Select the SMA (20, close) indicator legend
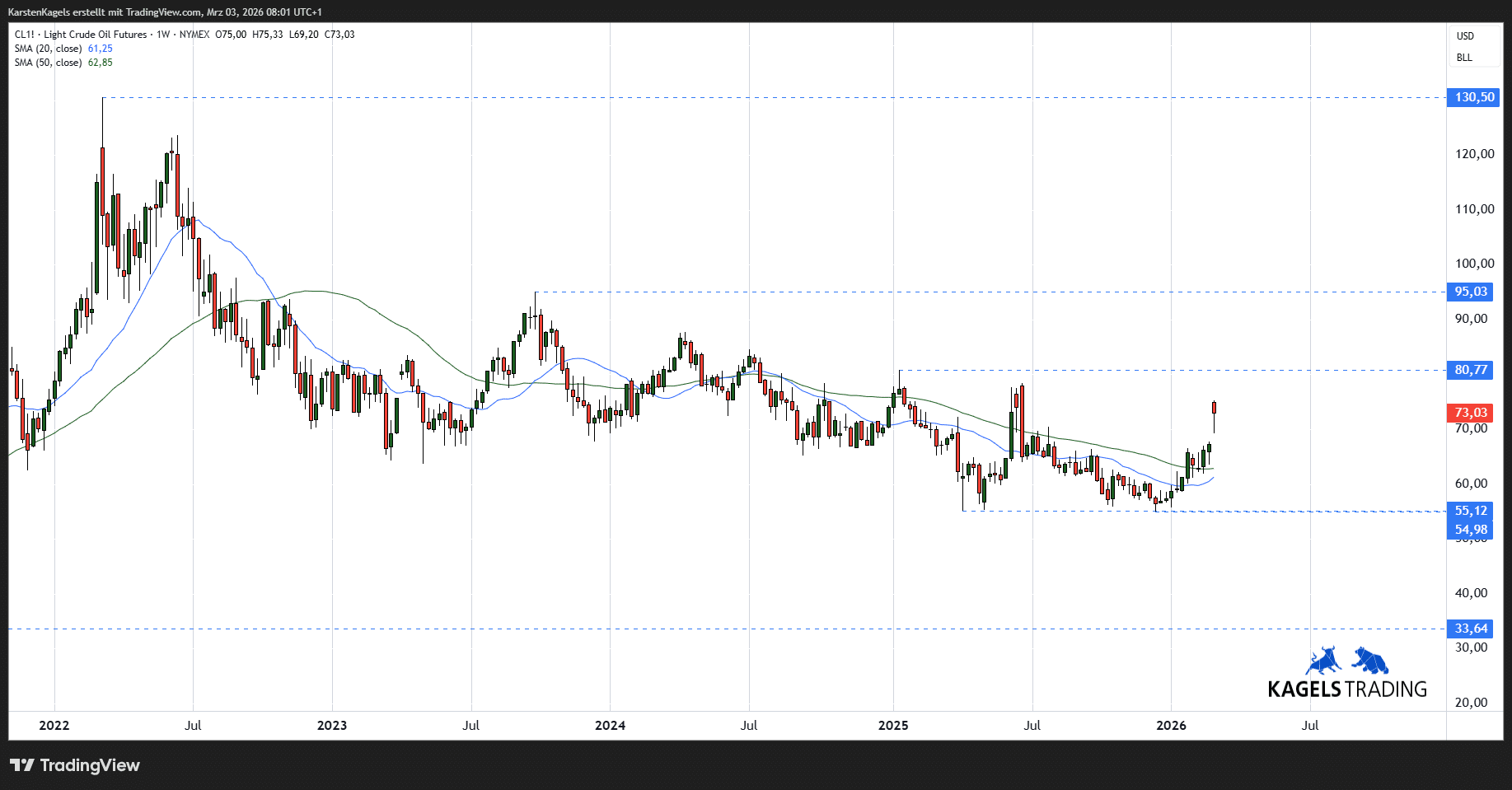The width and height of the screenshot is (1512, 790). click(48, 49)
